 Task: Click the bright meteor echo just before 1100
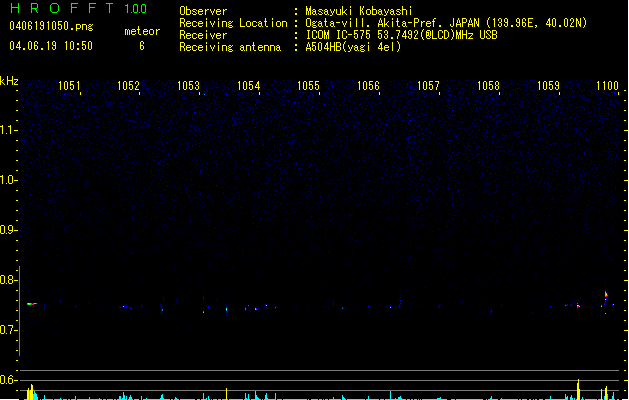pyautogui.click(x=606, y=296)
